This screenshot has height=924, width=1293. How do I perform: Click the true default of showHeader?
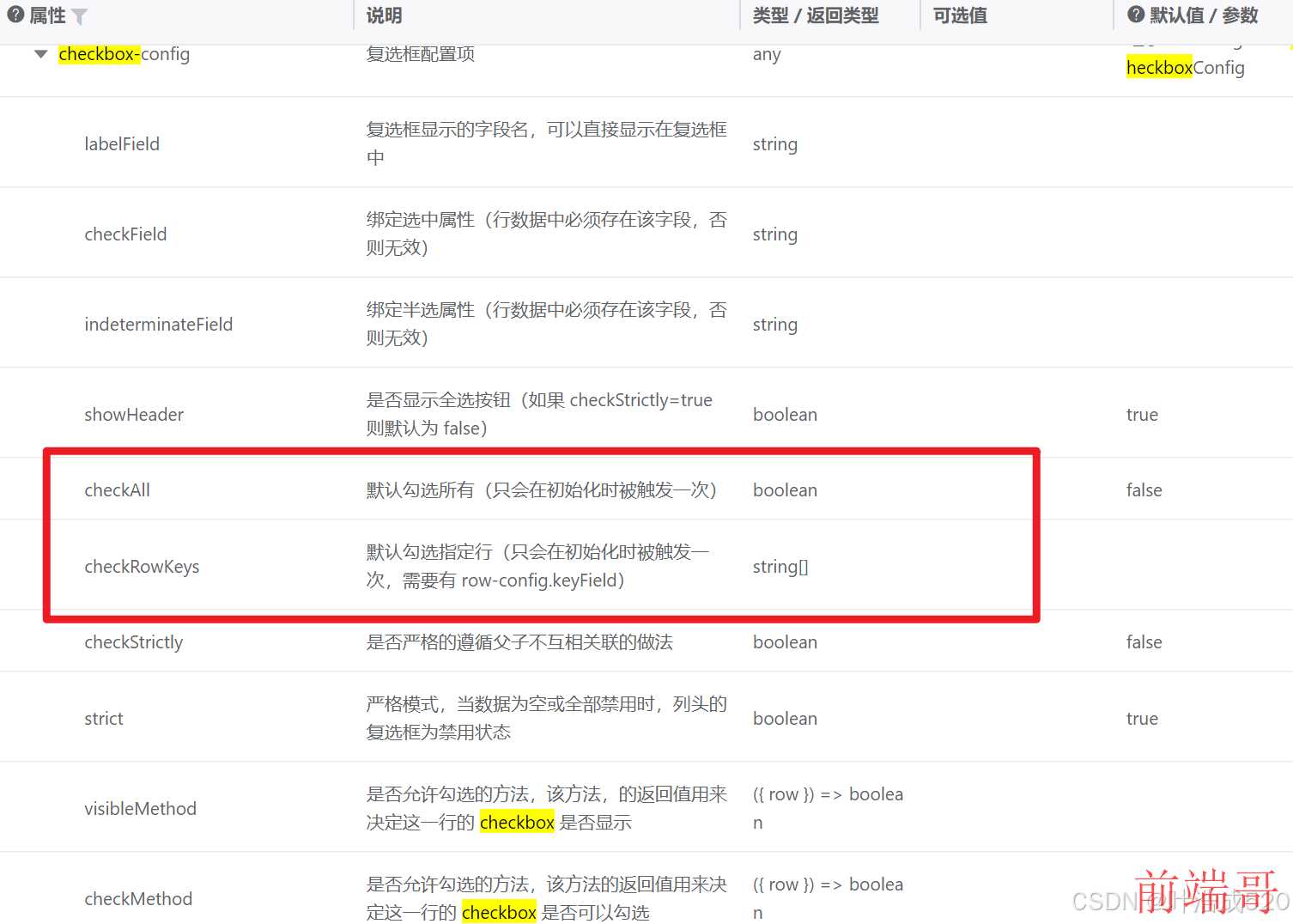(x=1142, y=414)
